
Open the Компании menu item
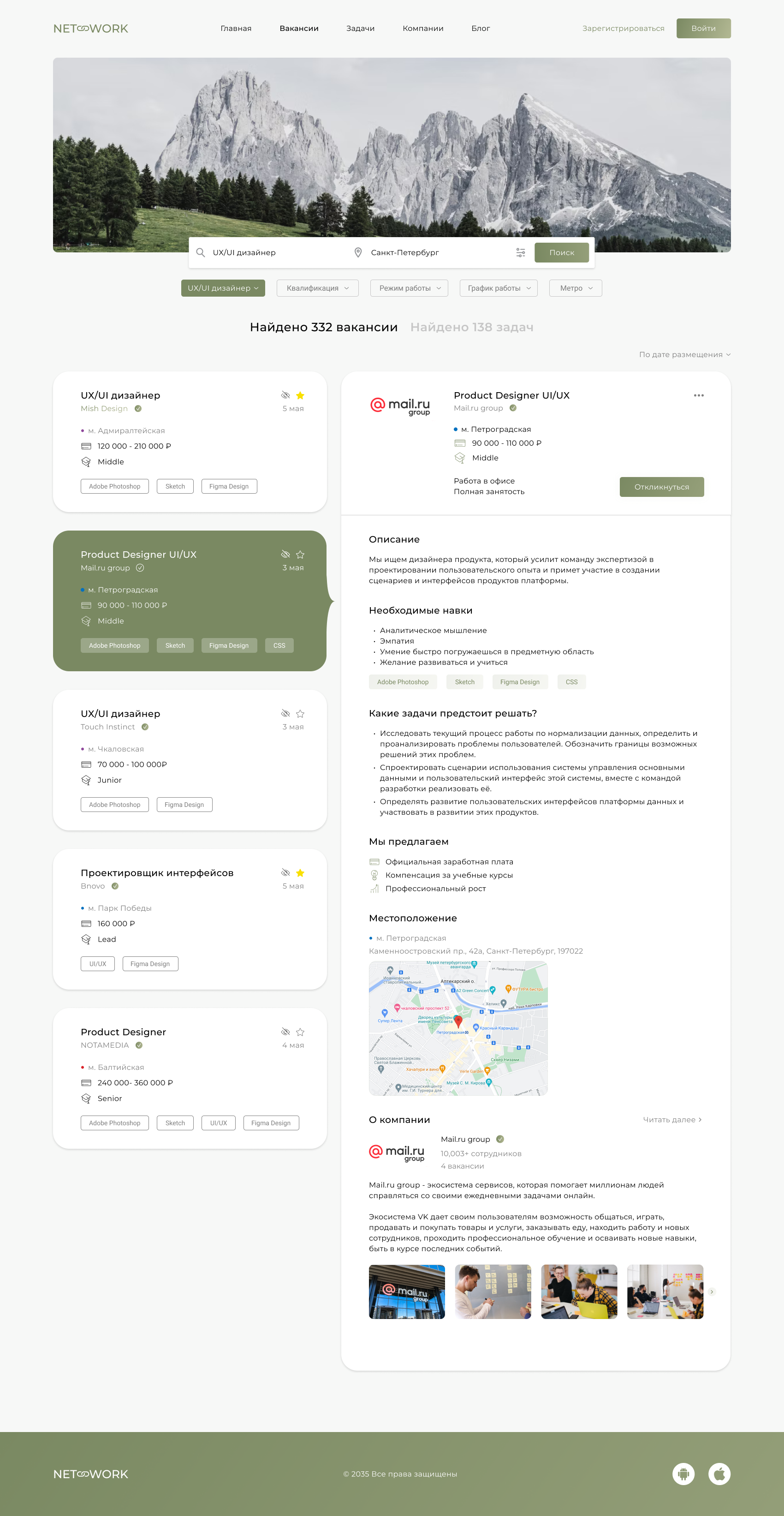[x=422, y=28]
